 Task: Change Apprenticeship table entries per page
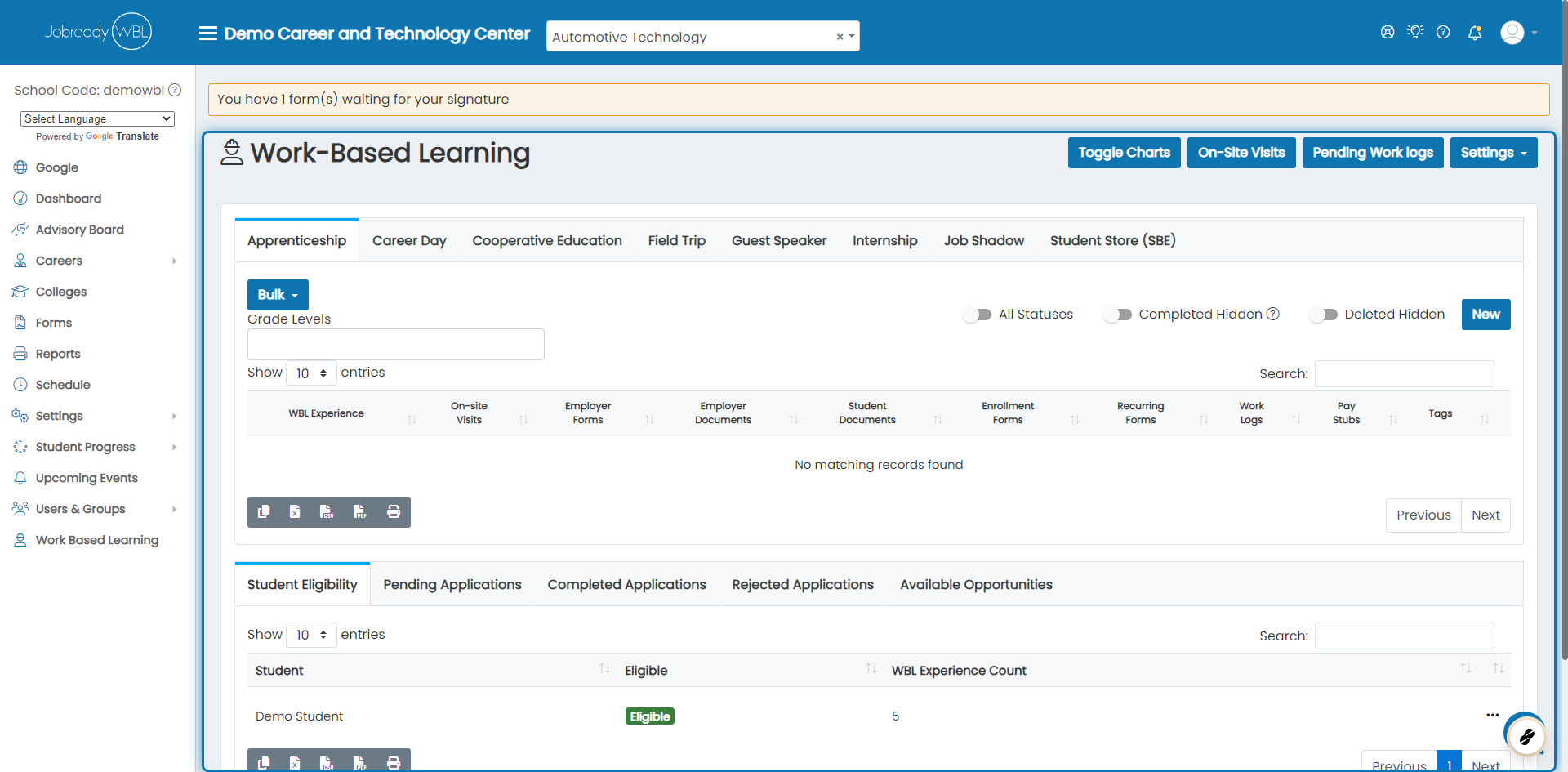[311, 373]
